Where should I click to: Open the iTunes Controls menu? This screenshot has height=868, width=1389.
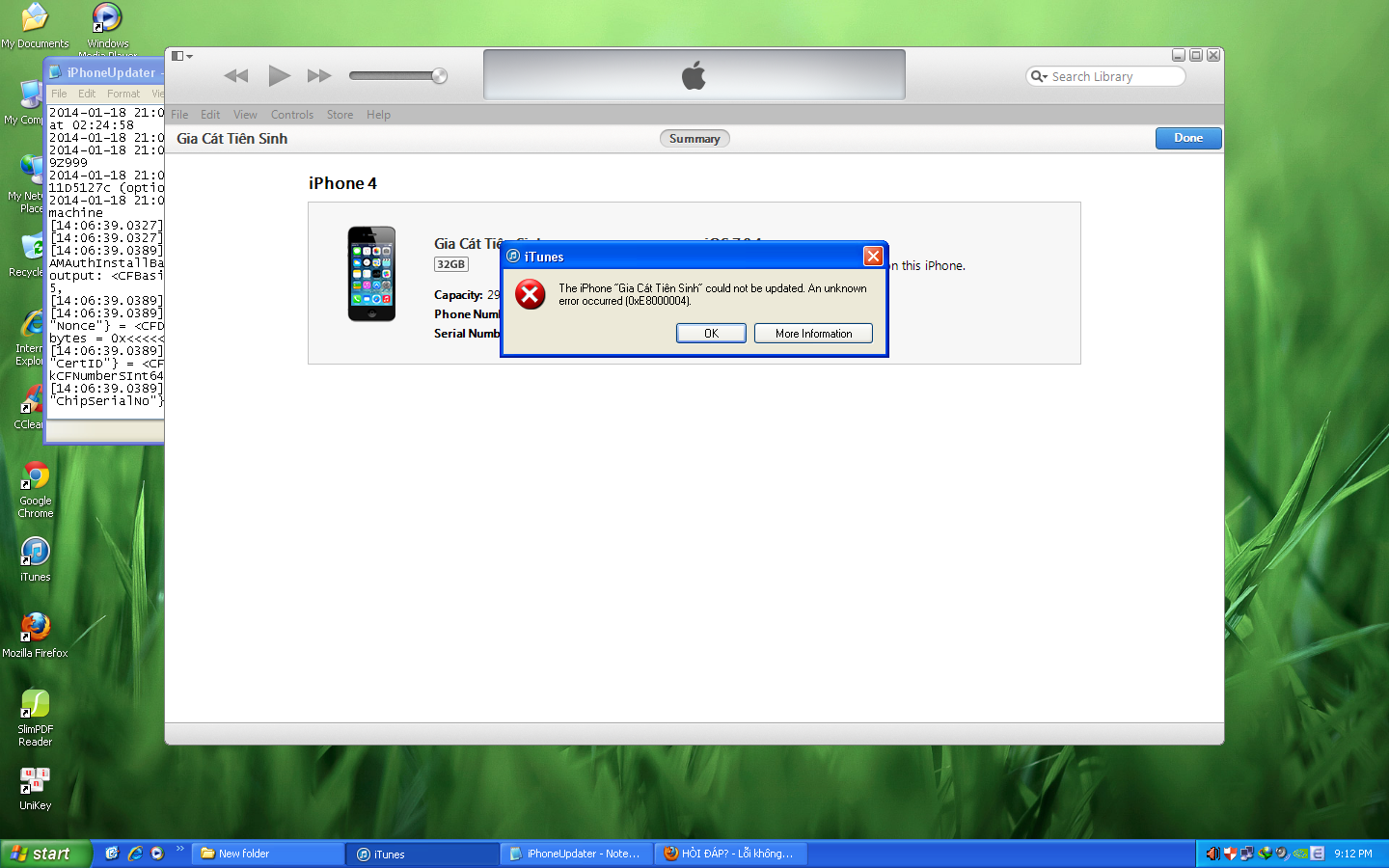(292, 114)
